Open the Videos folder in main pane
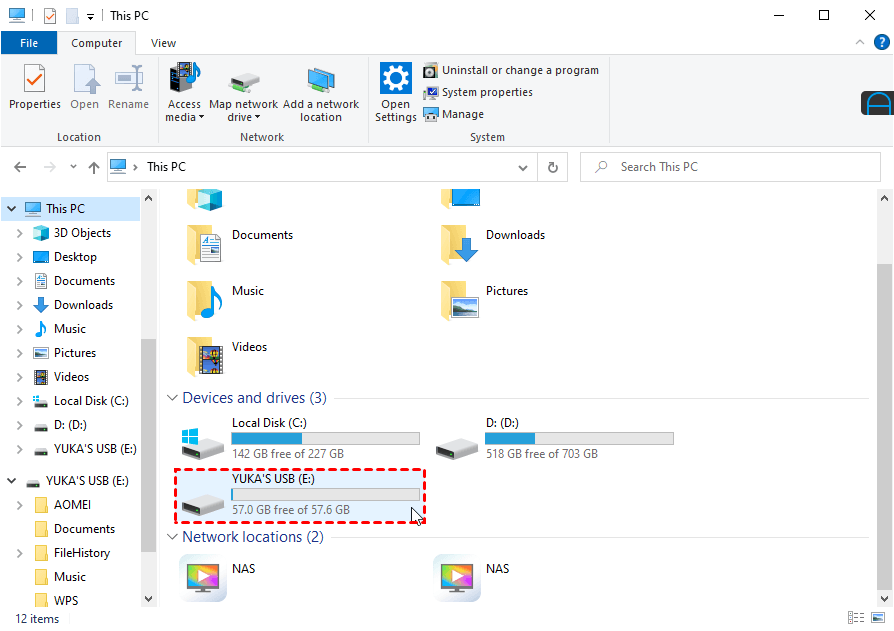Image resolution: width=894 pixels, height=631 pixels. pyautogui.click(x=227, y=355)
